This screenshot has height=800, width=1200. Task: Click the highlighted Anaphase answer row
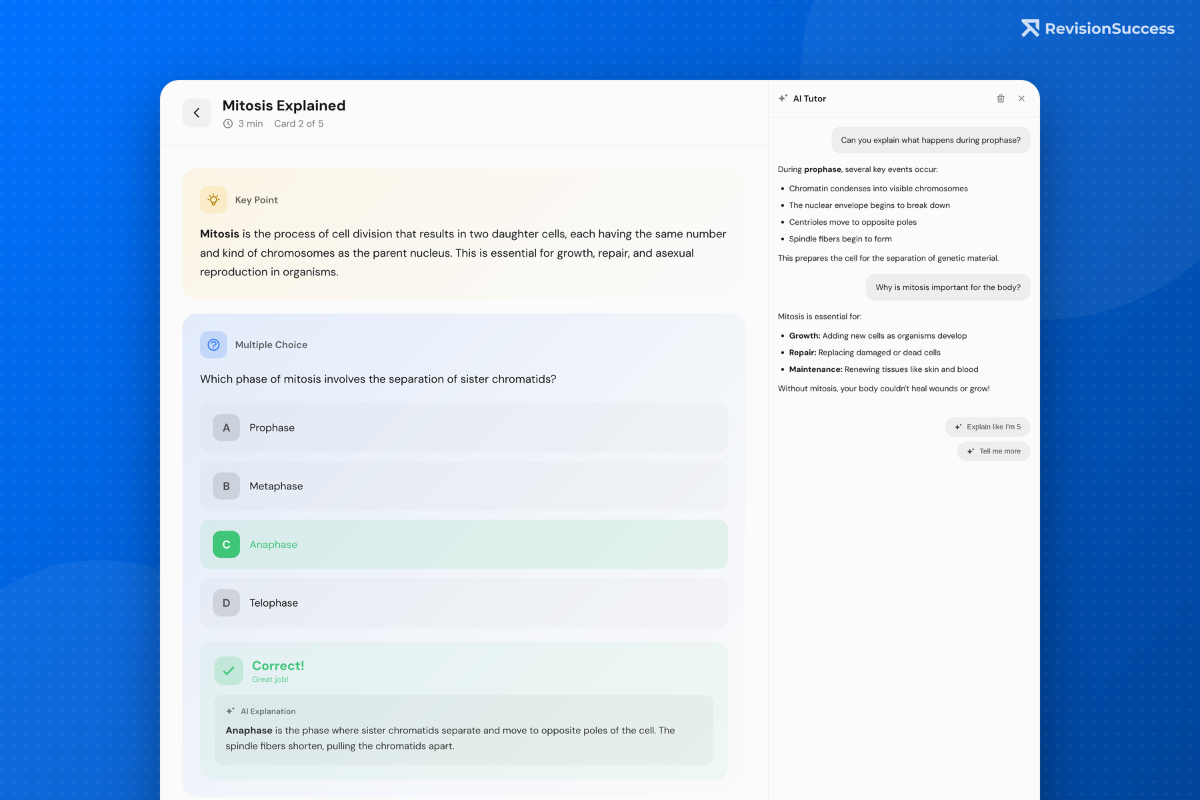coord(464,544)
